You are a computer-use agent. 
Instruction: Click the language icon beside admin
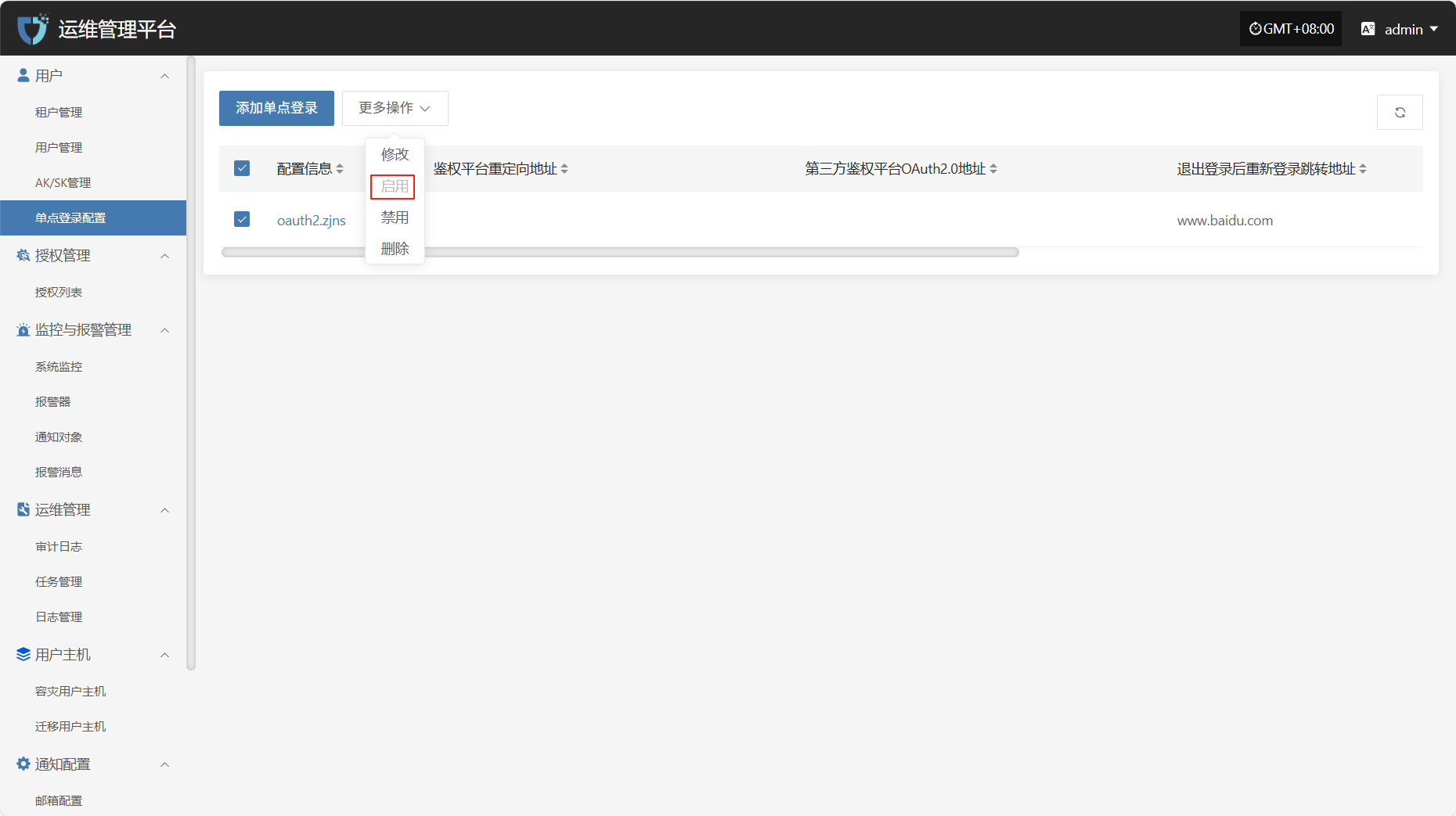pyautogui.click(x=1368, y=29)
